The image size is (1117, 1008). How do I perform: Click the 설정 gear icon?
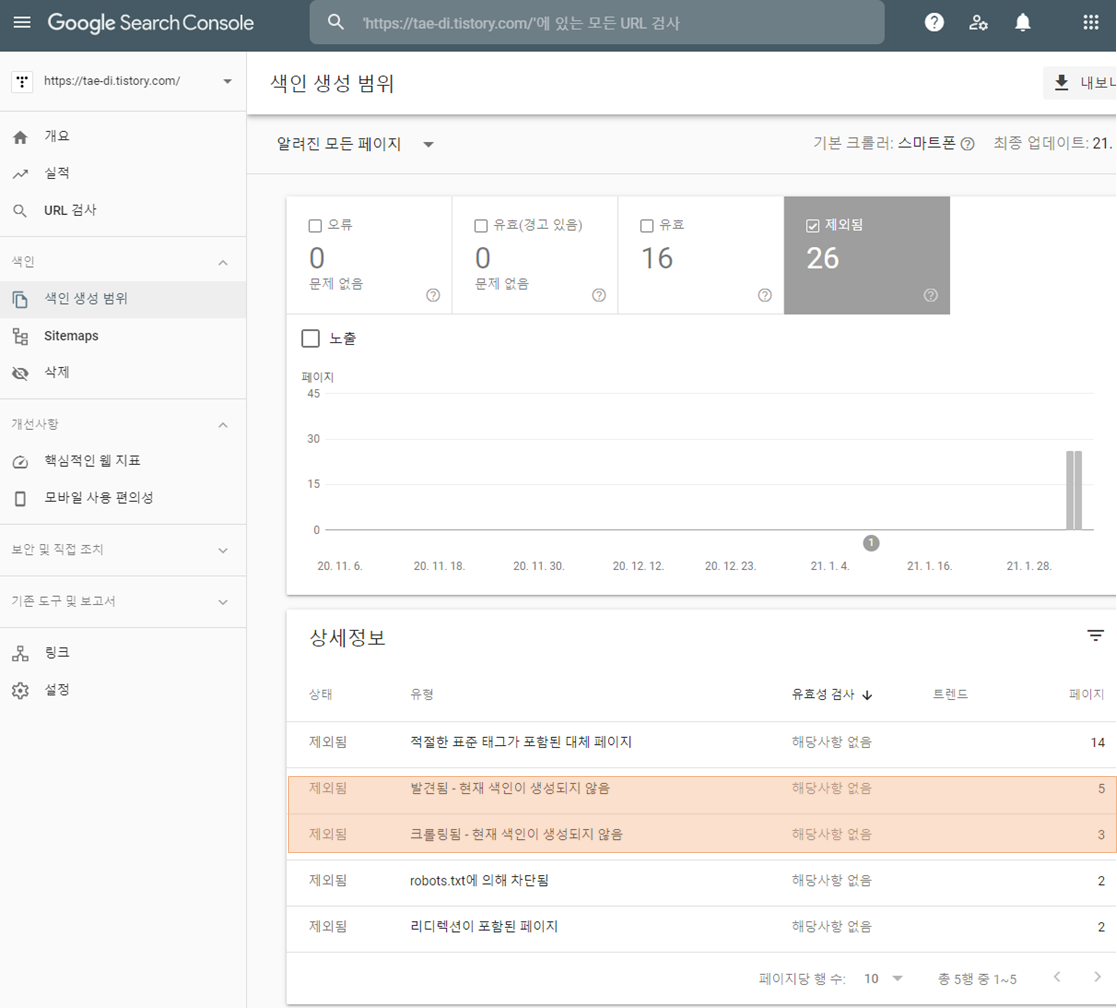tap(22, 690)
